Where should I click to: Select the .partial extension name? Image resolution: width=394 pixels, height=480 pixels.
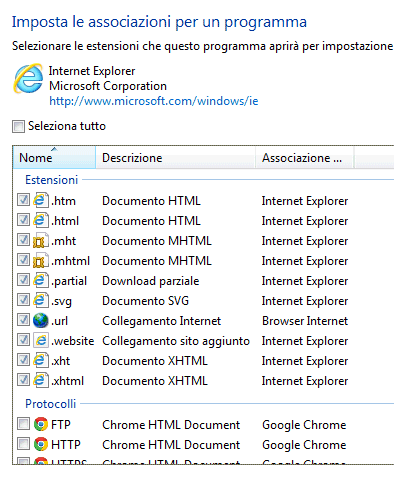69,281
